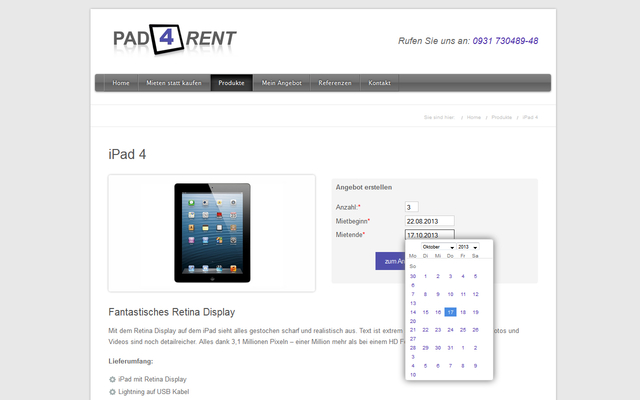Pick day 11 in the calendar
640x400 pixels.
[x=463, y=294]
